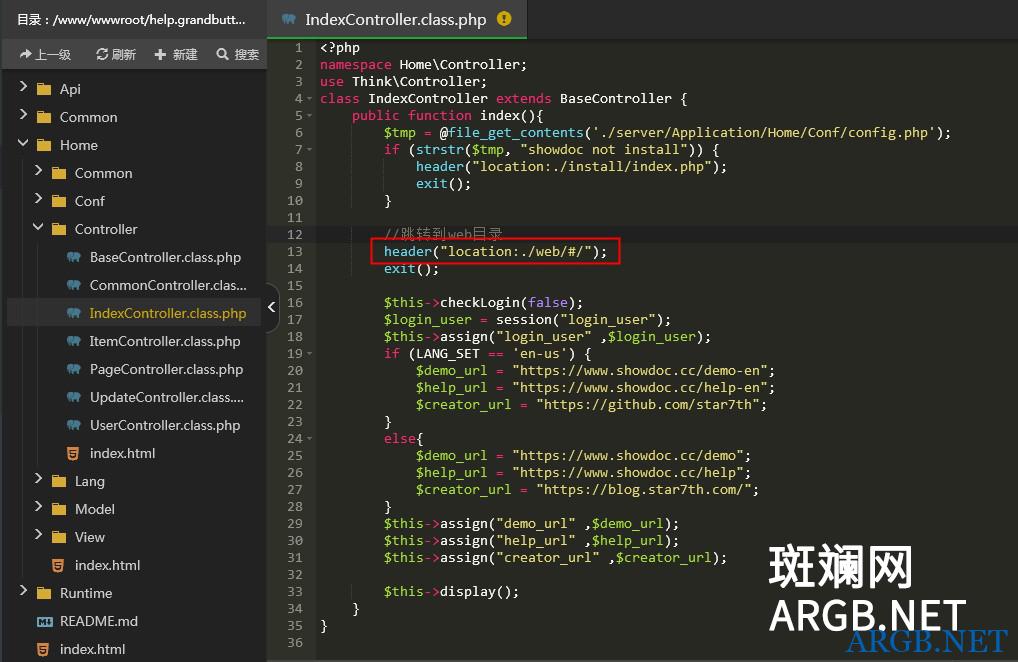The width and height of the screenshot is (1018, 662).
Task: Click the folder icon next to Api
Action: pos(43,89)
